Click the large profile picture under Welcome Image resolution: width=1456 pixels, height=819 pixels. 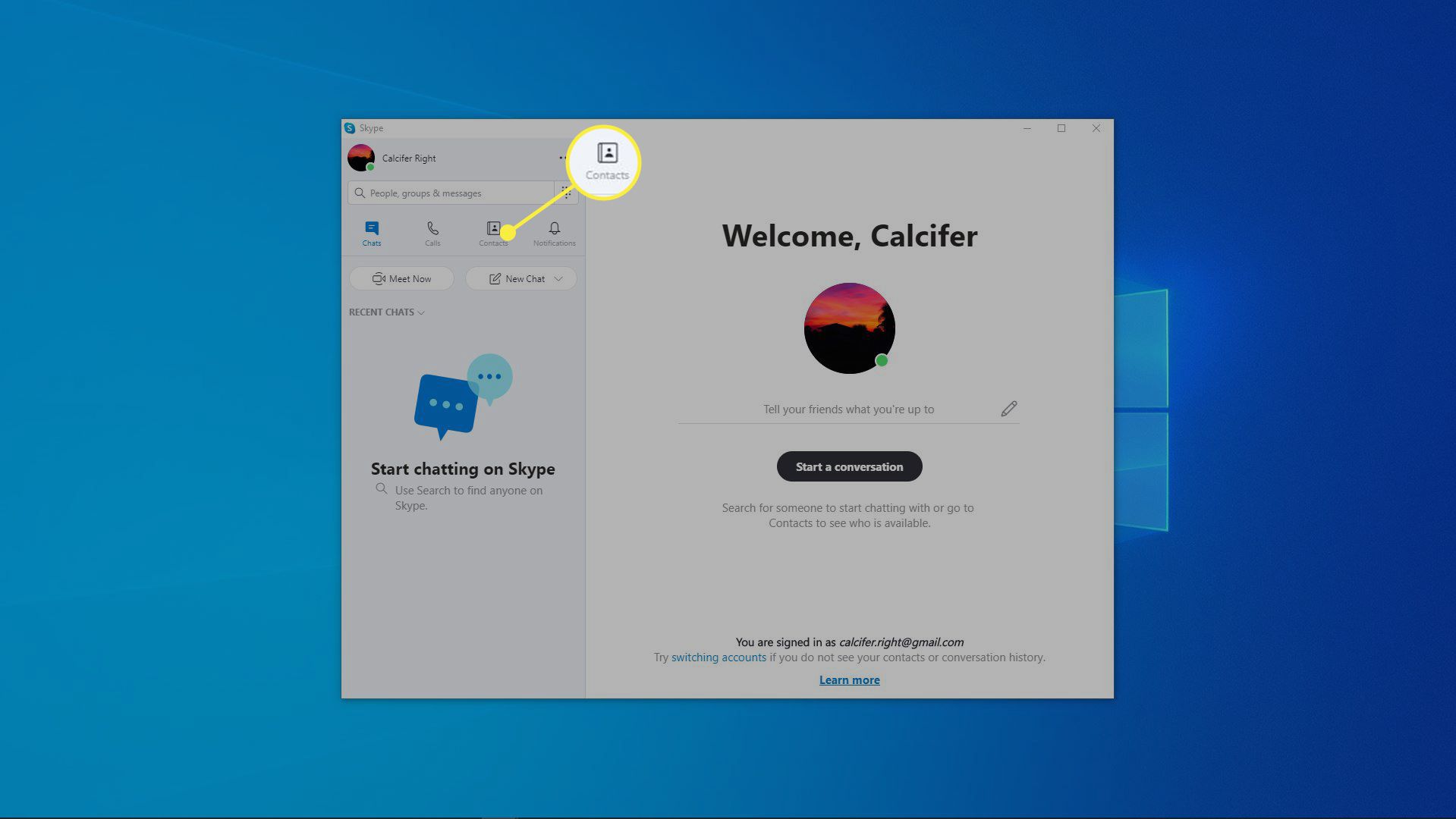pyautogui.click(x=849, y=328)
